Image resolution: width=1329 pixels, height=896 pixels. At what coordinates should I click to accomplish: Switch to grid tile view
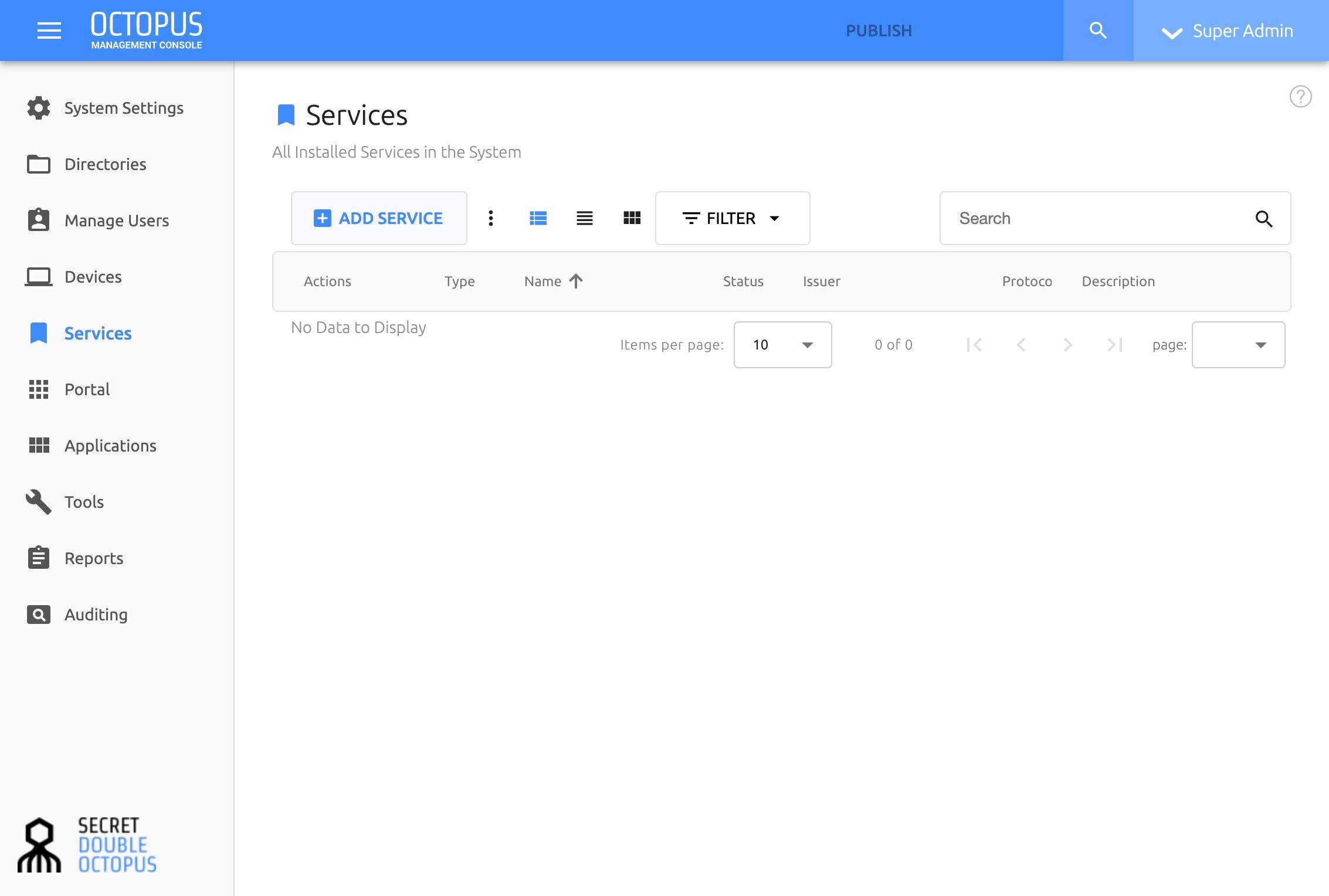(x=632, y=218)
